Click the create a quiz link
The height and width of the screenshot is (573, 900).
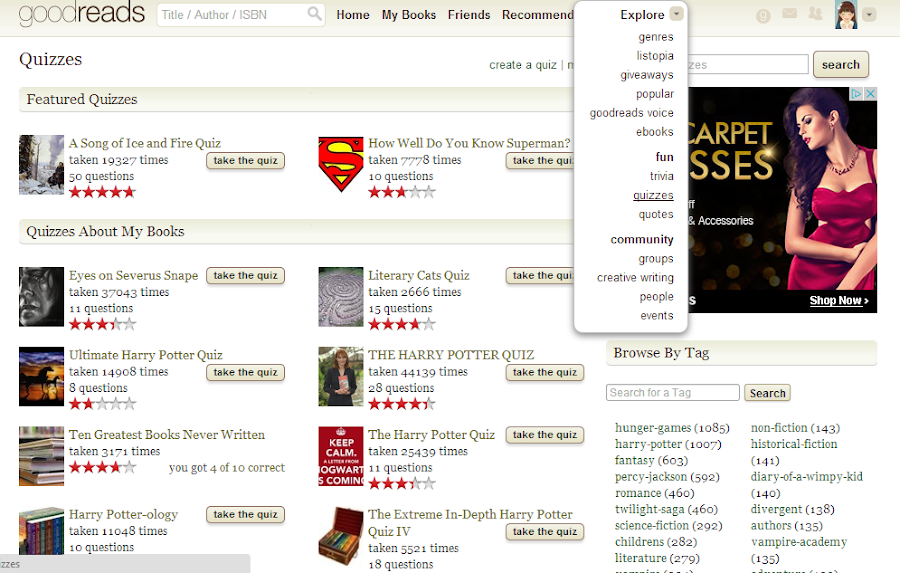[523, 65]
